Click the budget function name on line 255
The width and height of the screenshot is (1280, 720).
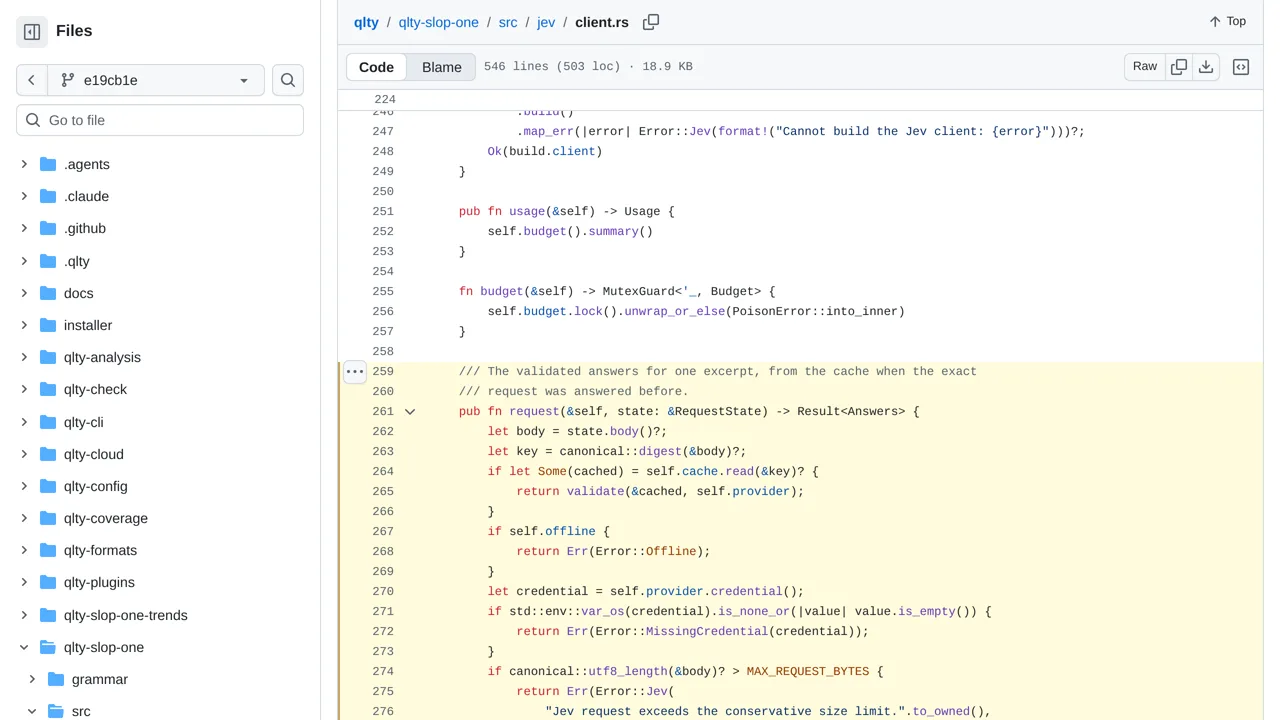click(x=502, y=291)
